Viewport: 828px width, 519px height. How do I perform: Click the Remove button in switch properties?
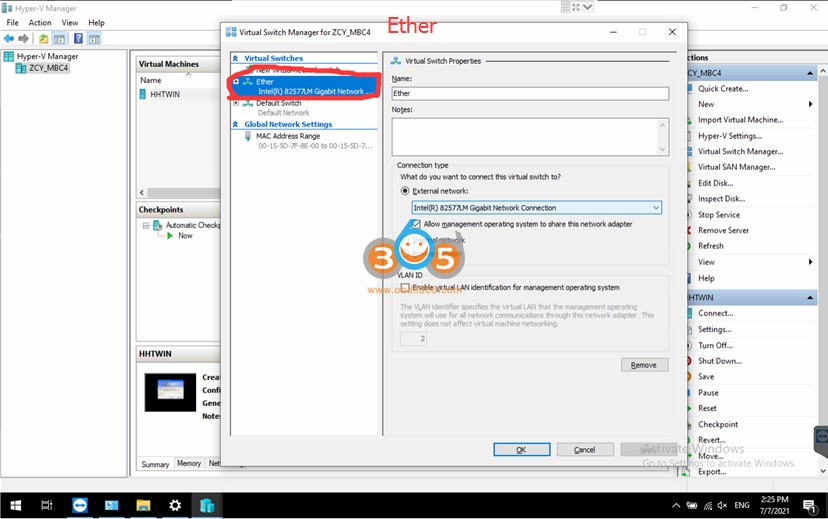coord(644,365)
